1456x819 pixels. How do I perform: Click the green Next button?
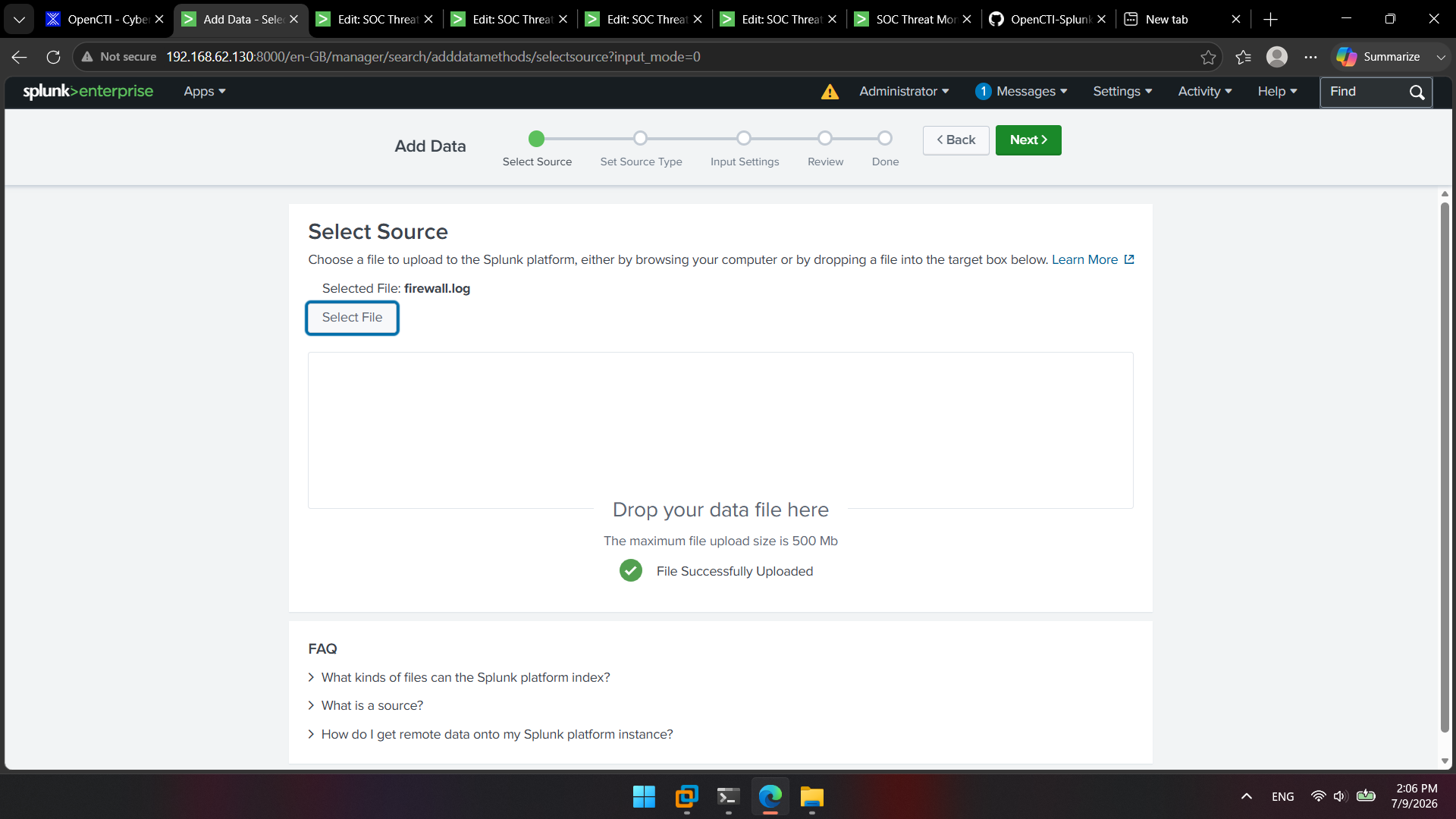click(1028, 140)
